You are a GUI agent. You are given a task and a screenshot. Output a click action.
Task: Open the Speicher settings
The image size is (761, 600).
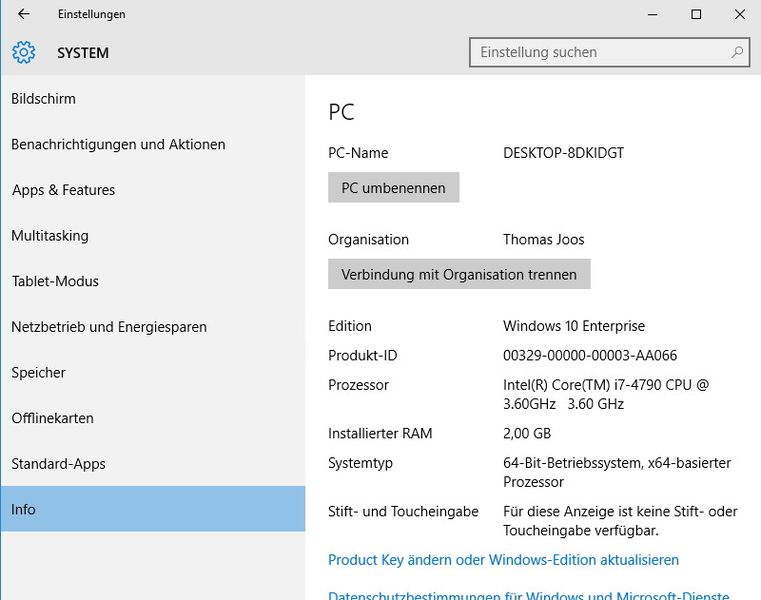[39, 373]
